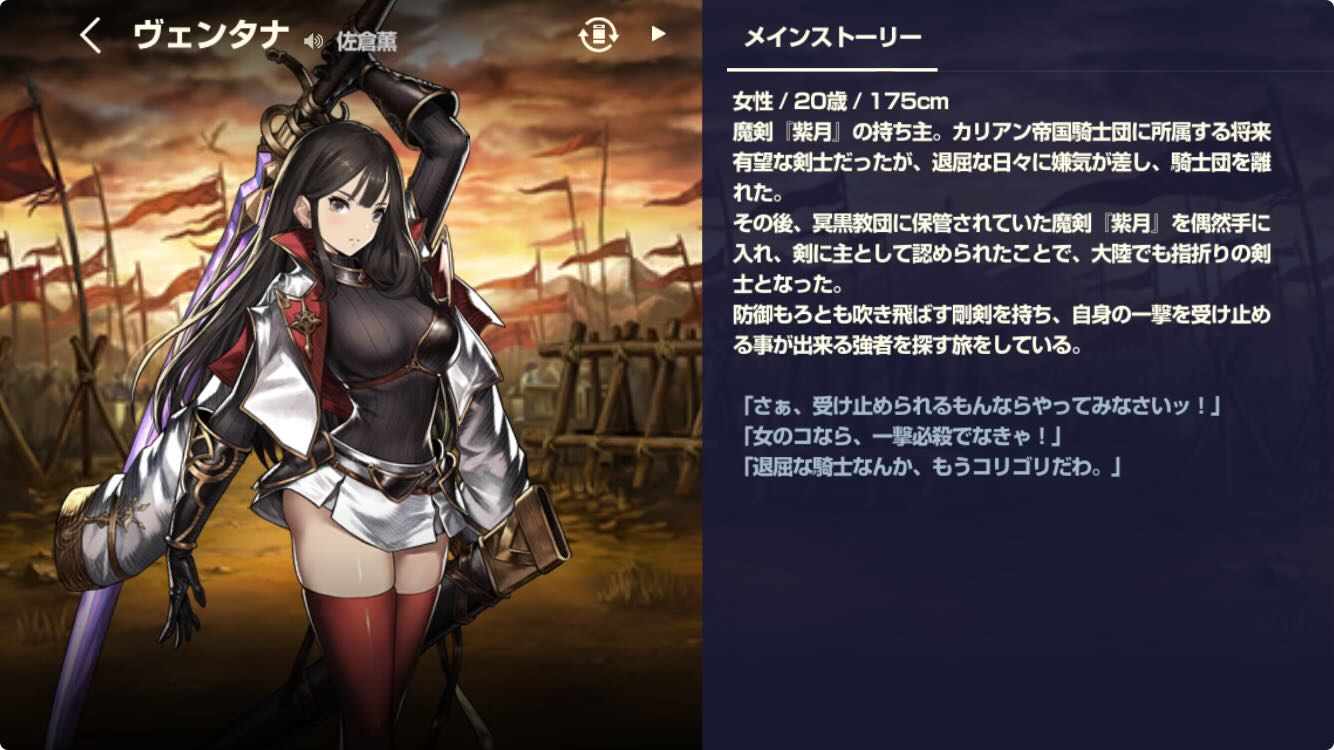Click the white play triangle button

tap(657, 34)
